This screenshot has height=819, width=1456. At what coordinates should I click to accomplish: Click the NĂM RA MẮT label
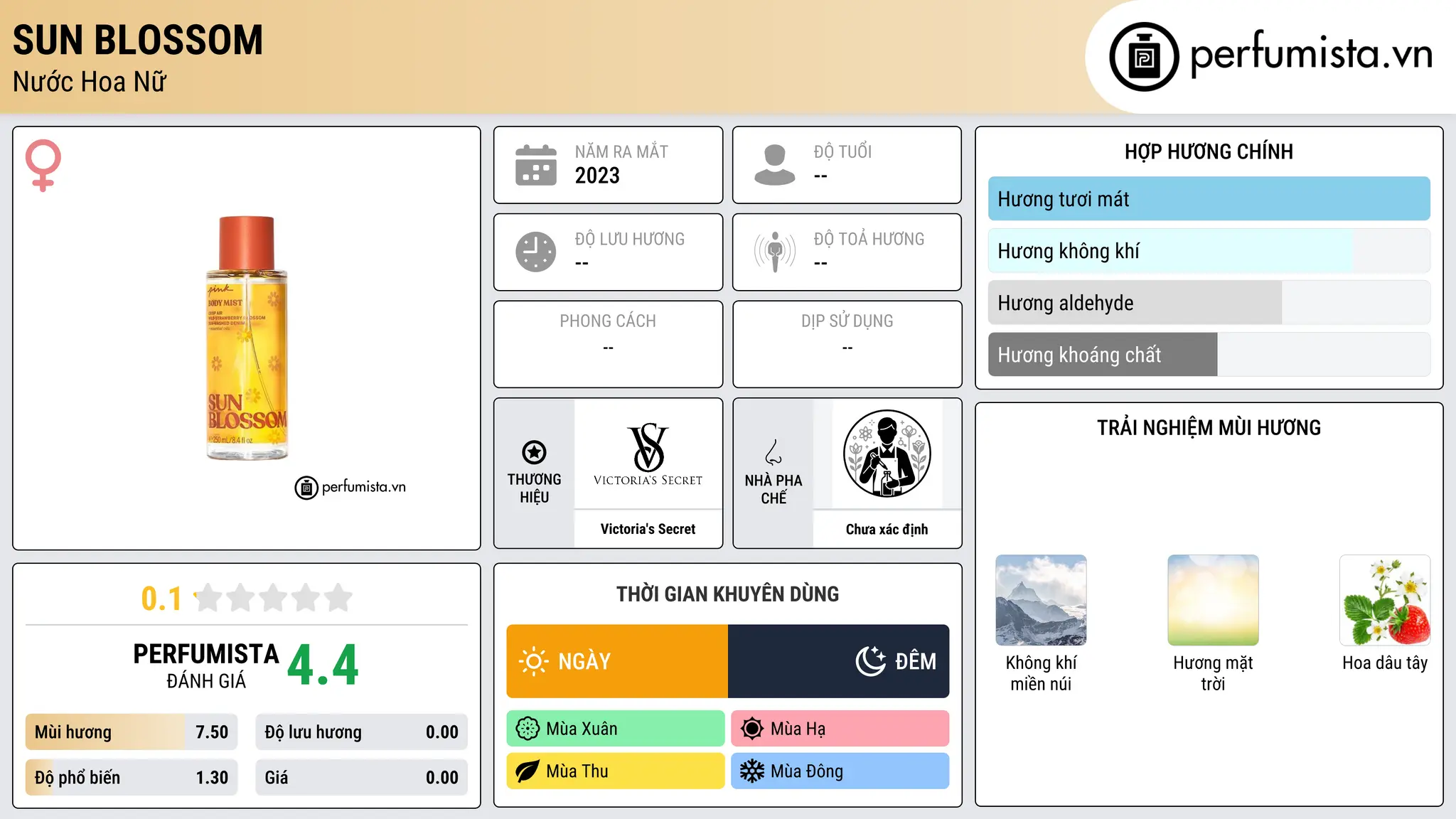click(621, 152)
